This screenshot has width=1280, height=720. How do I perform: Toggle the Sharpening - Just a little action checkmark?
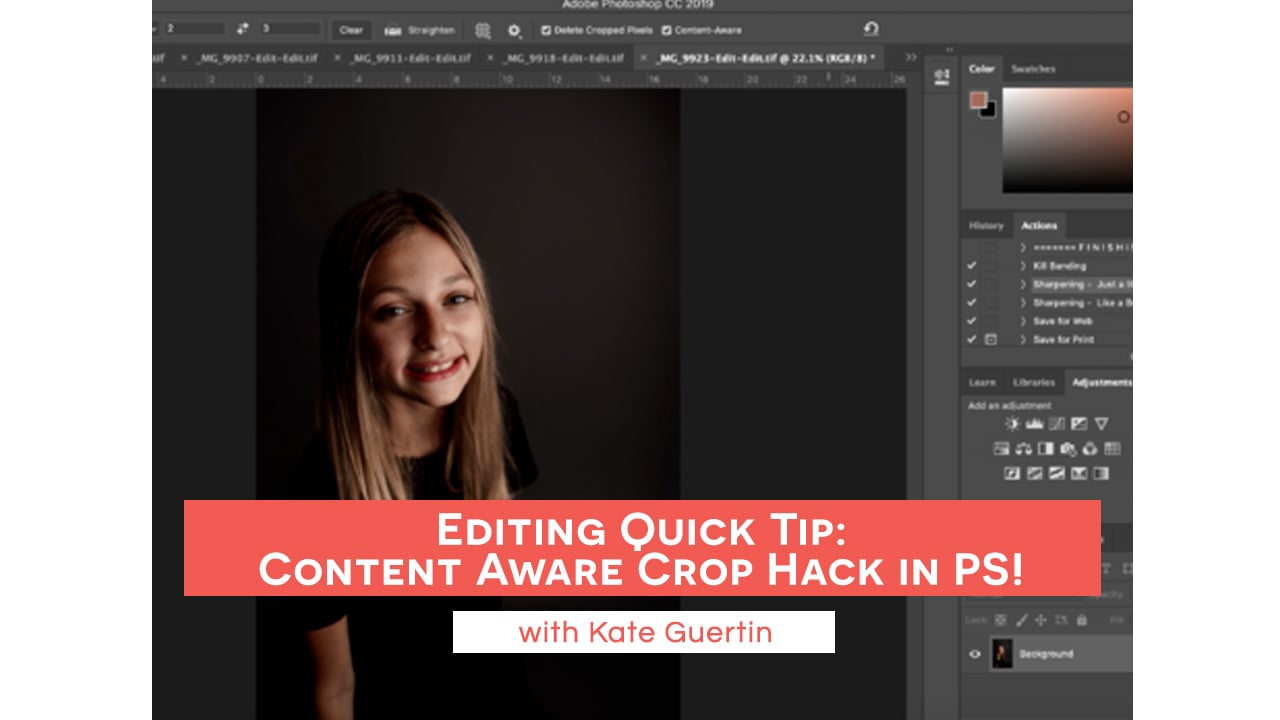972,284
